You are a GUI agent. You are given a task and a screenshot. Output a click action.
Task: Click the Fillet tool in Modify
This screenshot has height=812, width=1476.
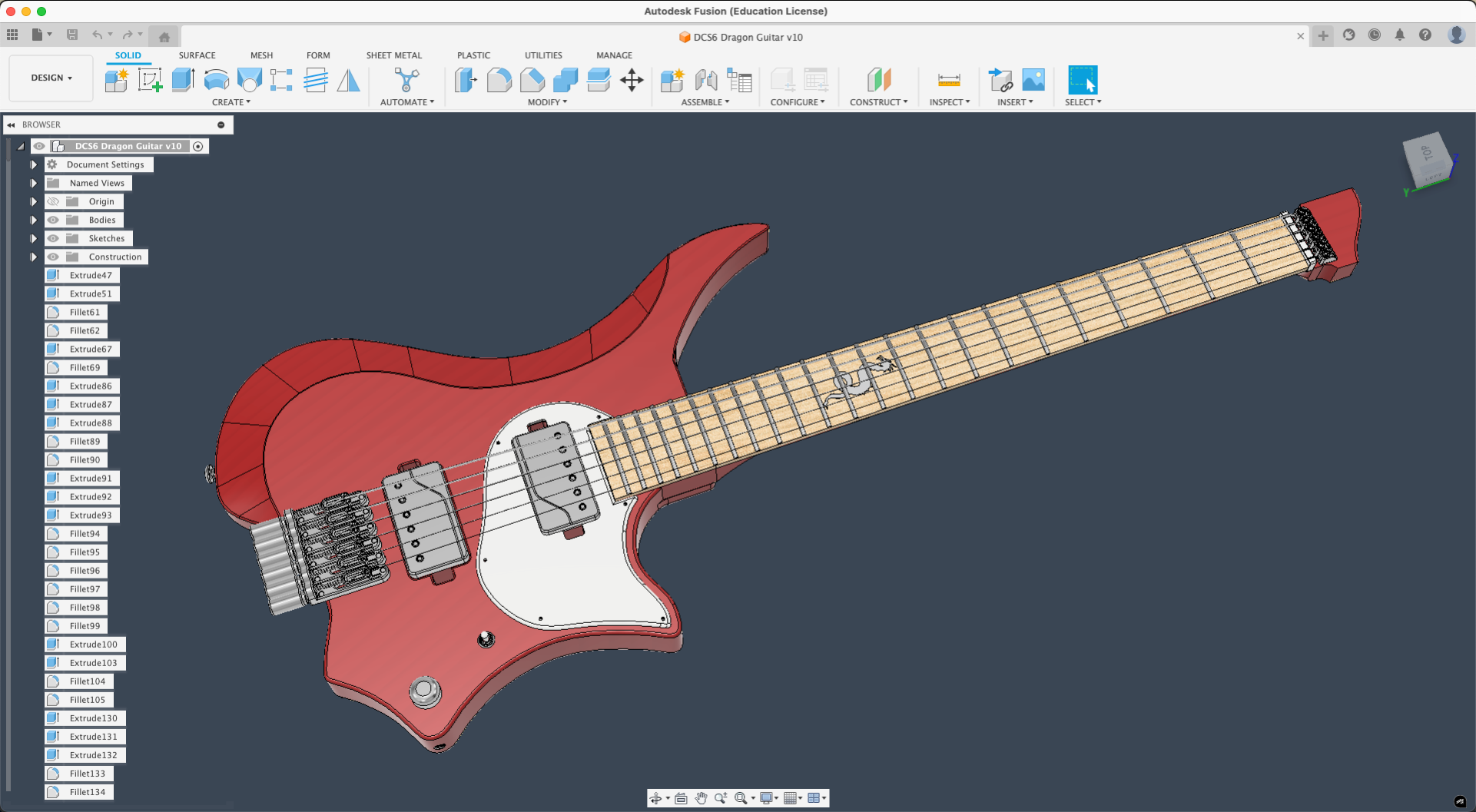[499, 80]
